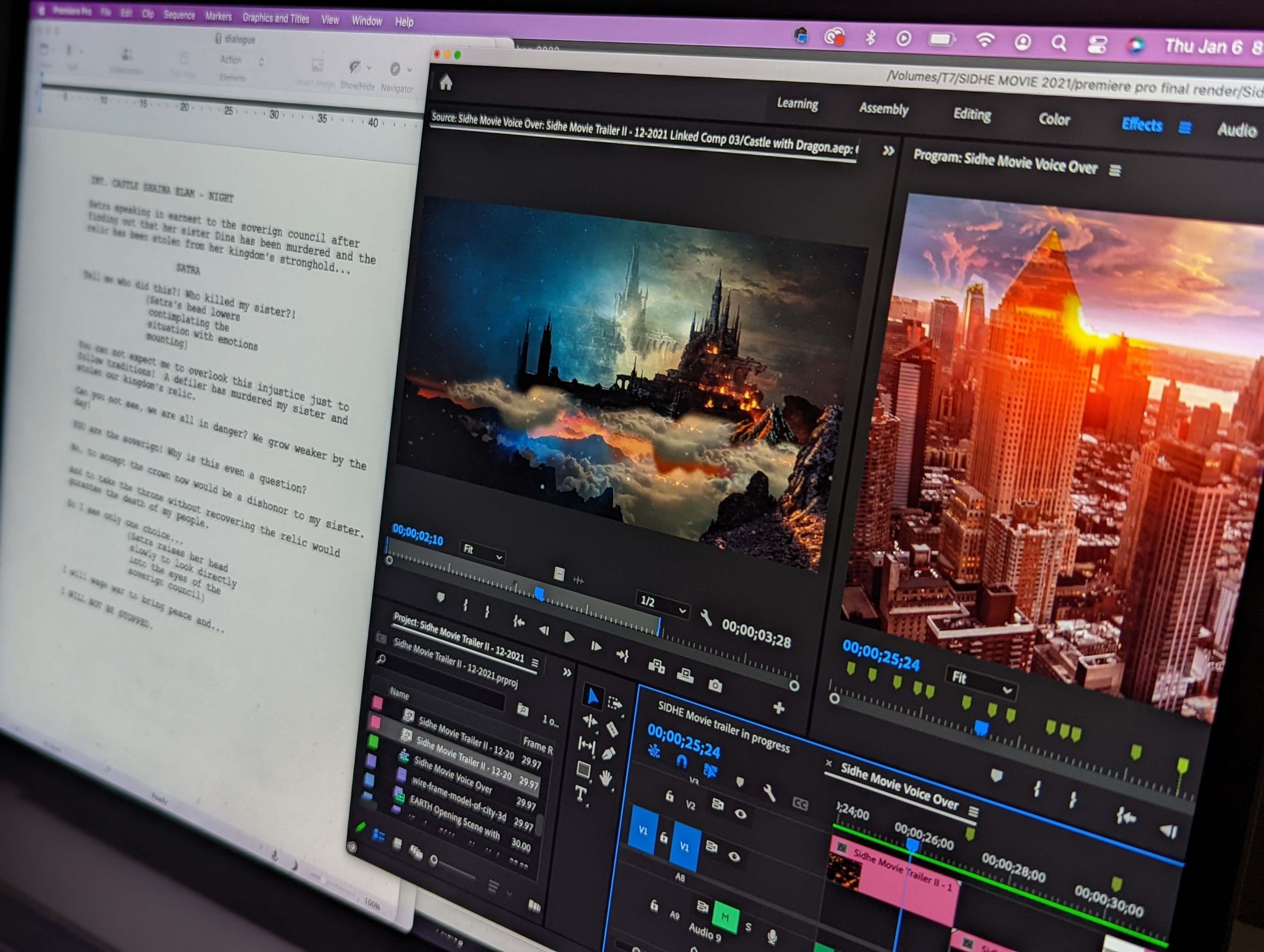Select the Type tool
This screenshot has width=1264, height=952.
(580, 793)
